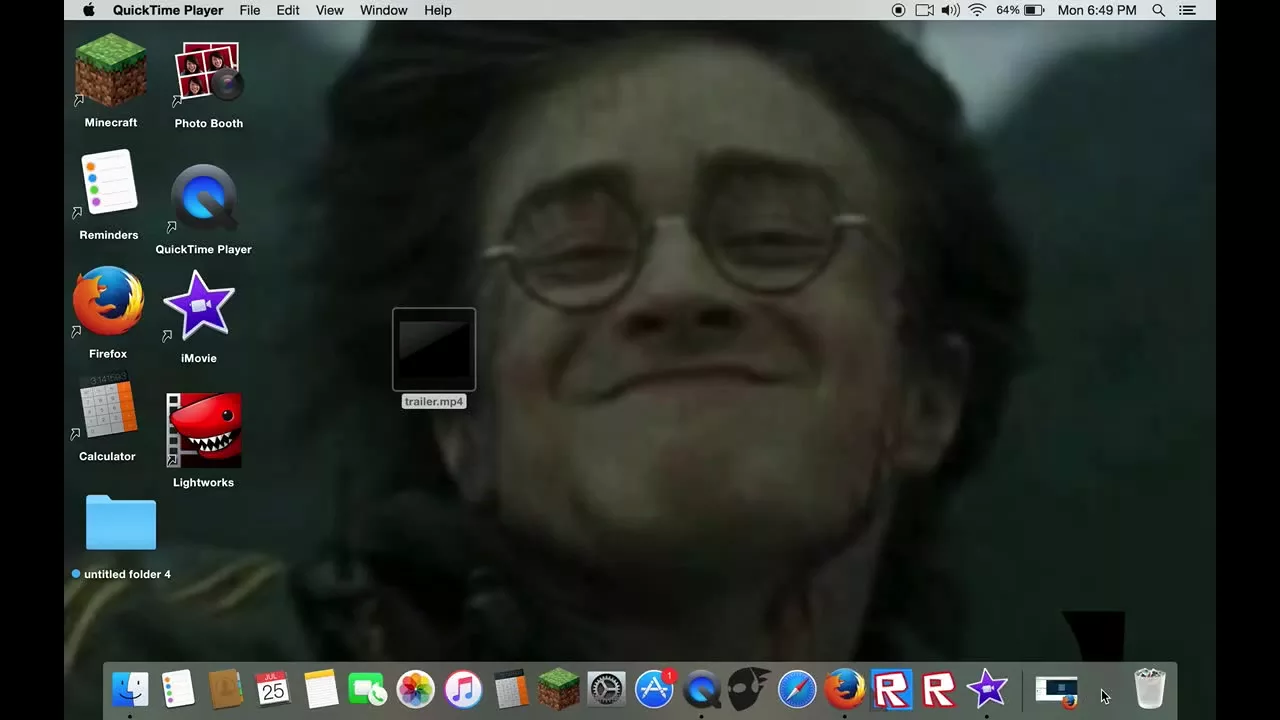Image resolution: width=1280 pixels, height=720 pixels.
Task: Open iMovie from the Dock
Action: pos(987,689)
